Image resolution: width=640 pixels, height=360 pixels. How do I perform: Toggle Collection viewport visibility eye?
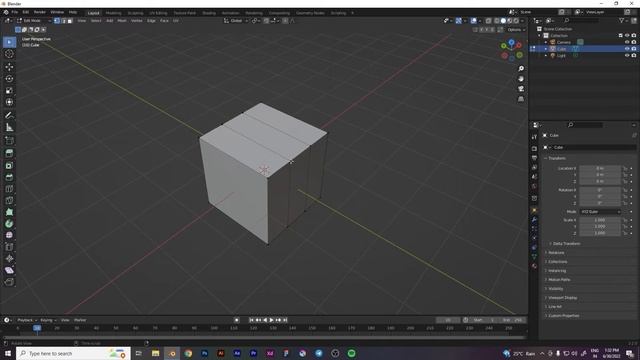point(627,36)
